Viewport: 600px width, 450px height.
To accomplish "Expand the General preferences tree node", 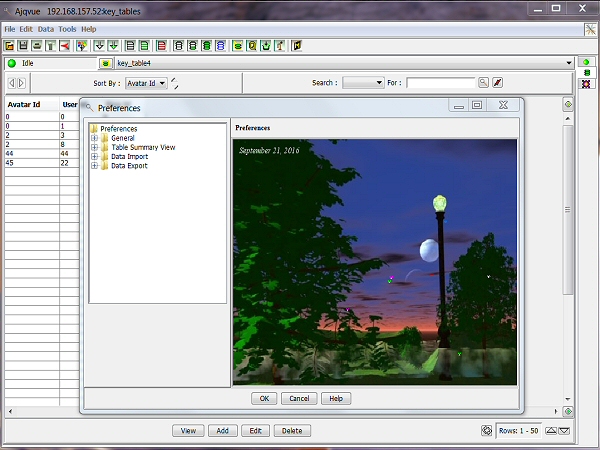I will click(94, 138).
